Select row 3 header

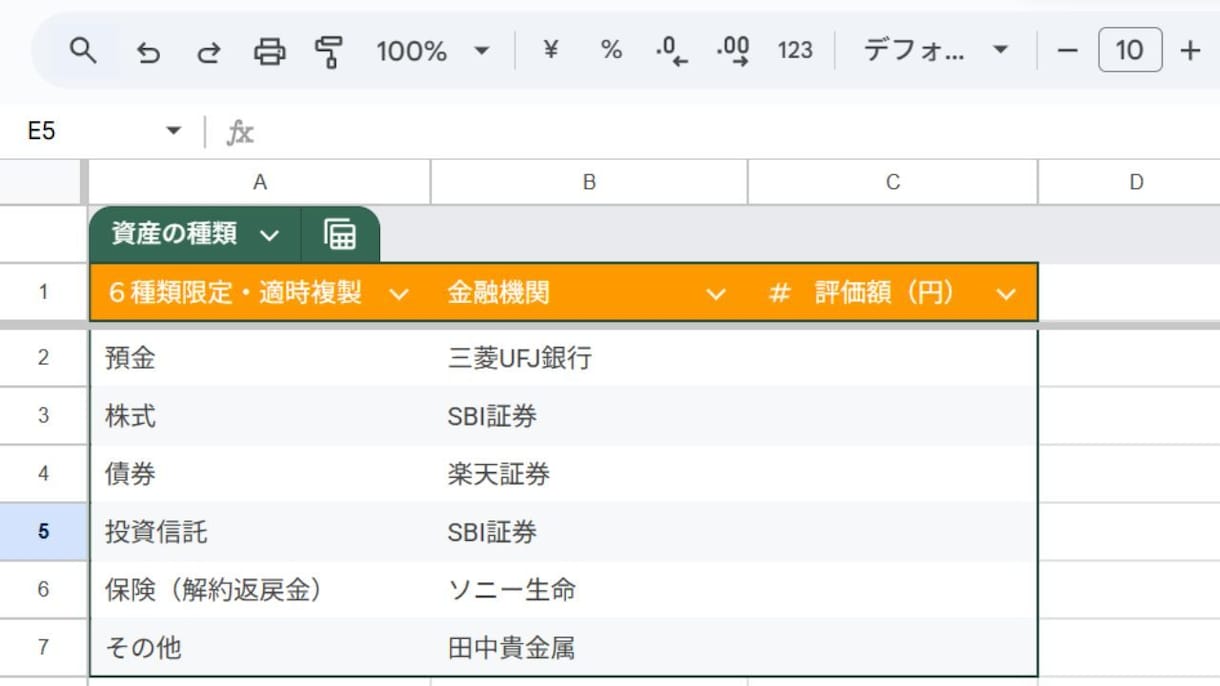coord(43,415)
